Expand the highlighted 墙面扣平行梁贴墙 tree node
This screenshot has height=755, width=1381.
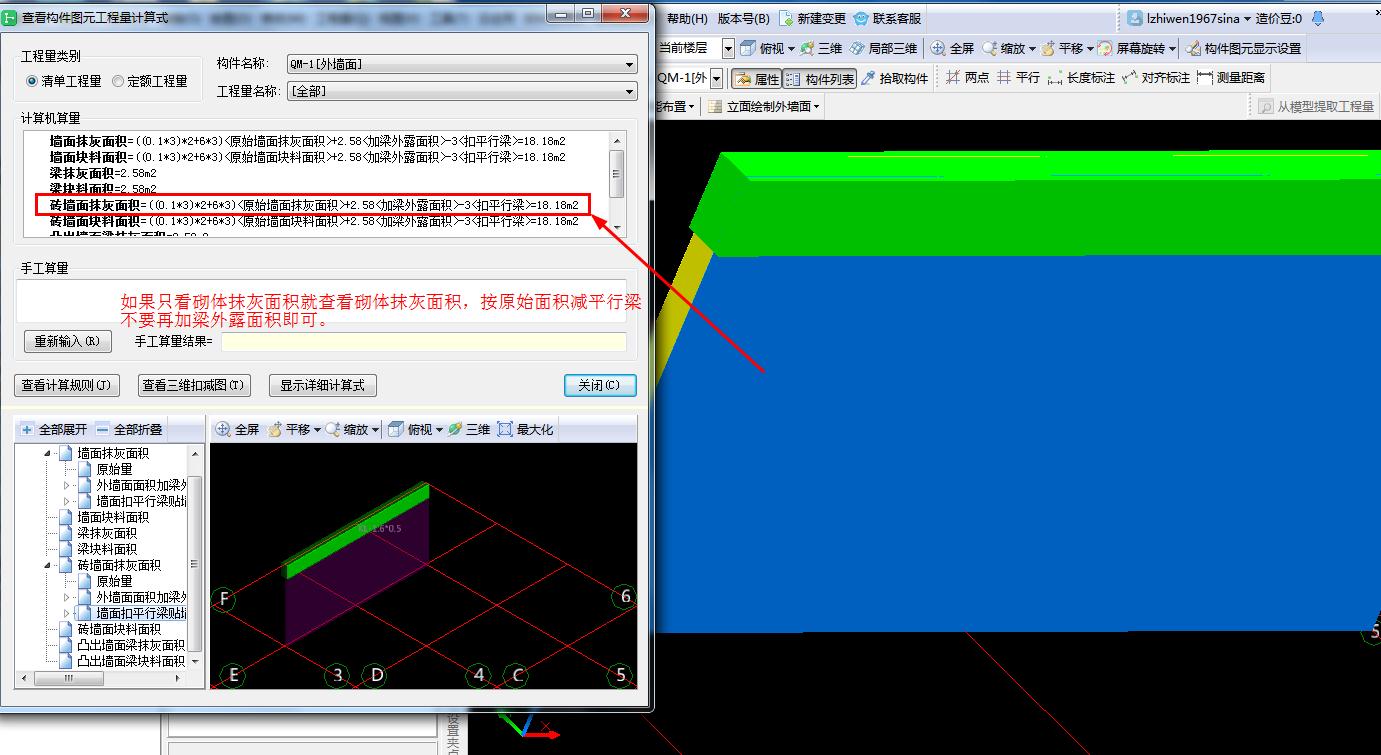[67, 613]
